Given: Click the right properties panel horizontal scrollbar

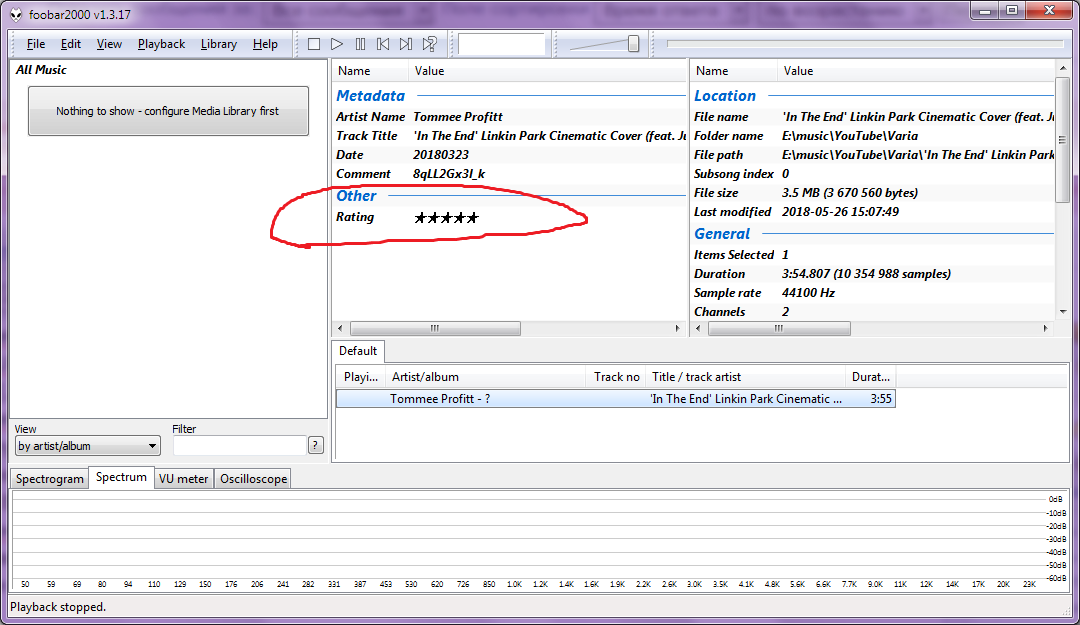Looking at the screenshot, I should (x=779, y=329).
